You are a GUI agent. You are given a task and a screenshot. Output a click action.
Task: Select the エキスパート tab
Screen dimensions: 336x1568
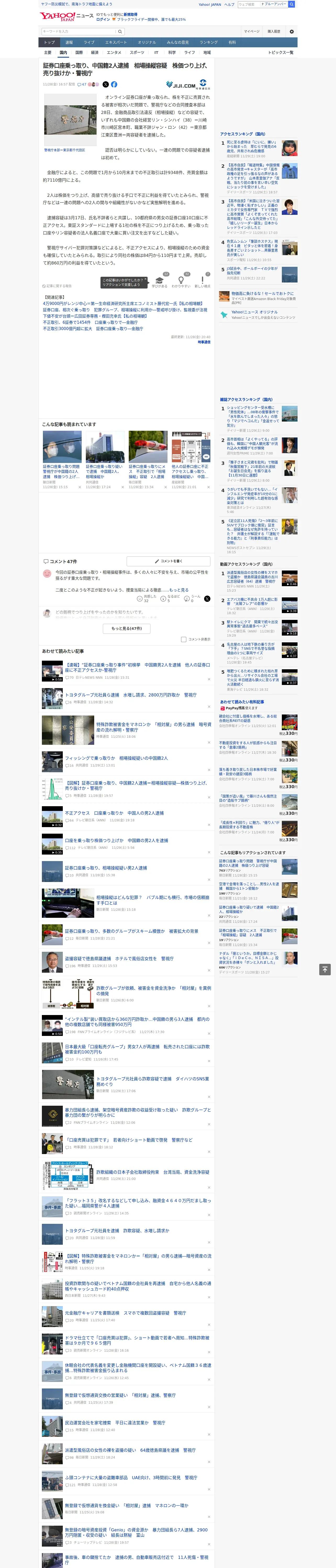click(116, 43)
